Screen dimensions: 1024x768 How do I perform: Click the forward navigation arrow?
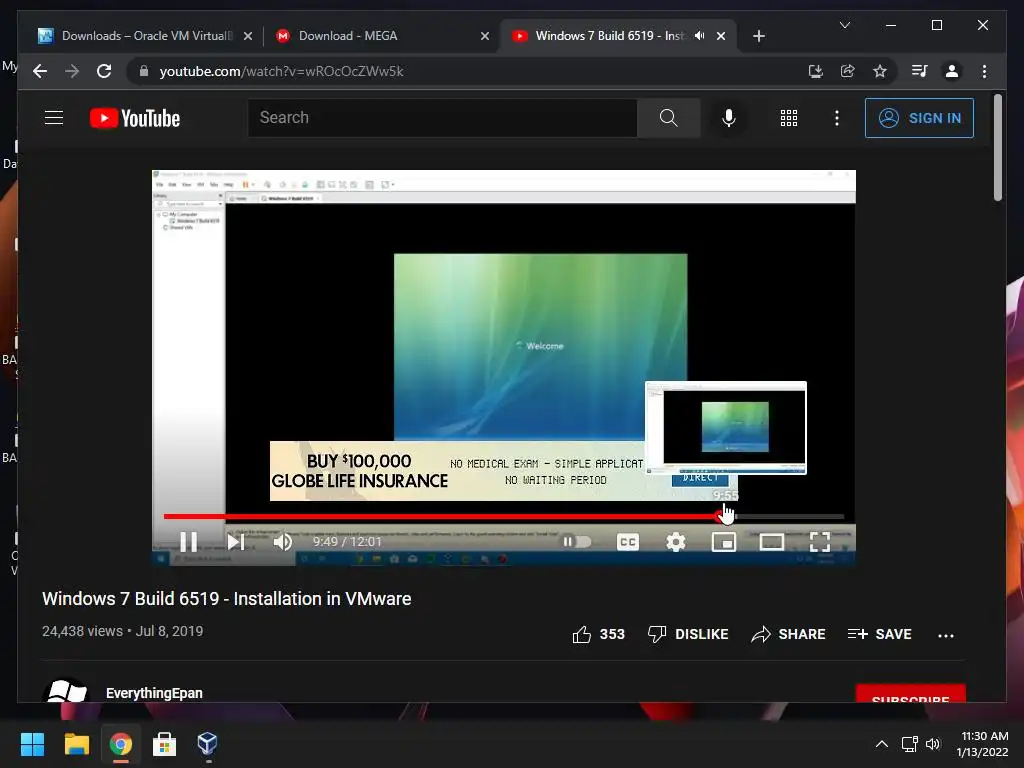click(72, 71)
